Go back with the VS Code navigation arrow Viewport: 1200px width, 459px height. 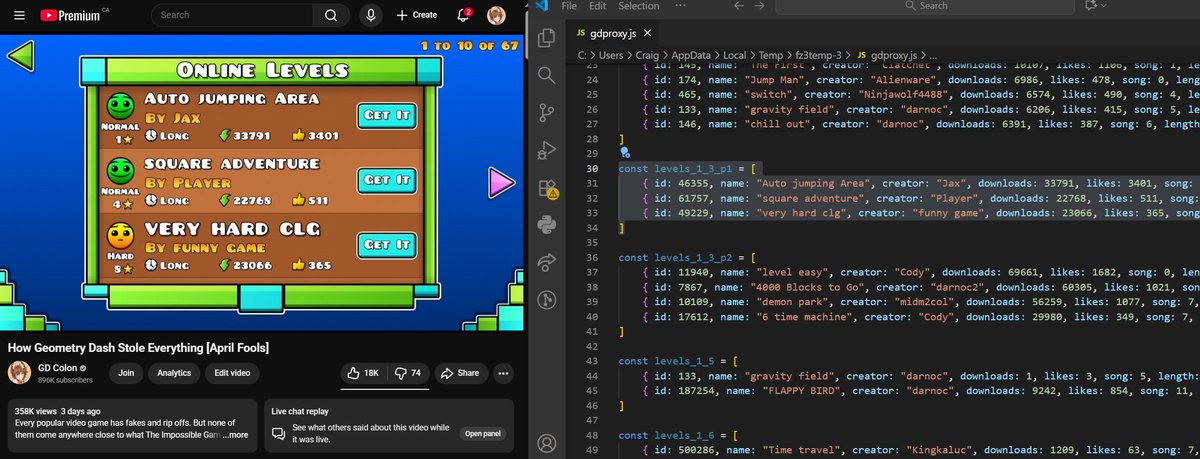pyautogui.click(x=741, y=6)
